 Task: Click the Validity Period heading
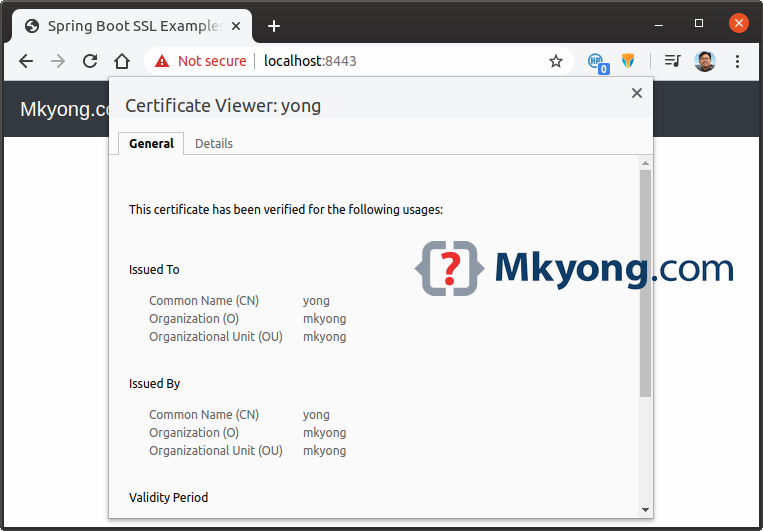[x=168, y=497]
